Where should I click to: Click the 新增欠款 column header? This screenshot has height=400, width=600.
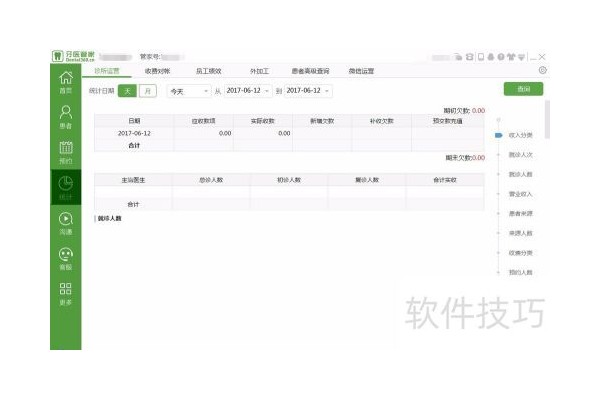click(322, 121)
